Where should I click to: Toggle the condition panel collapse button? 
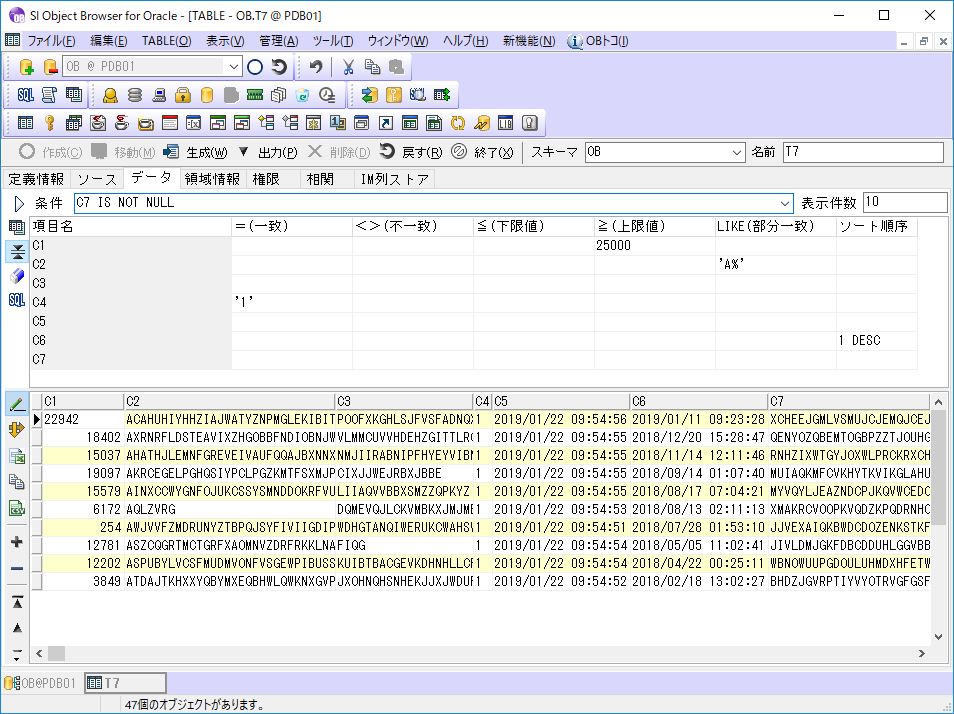tap(17, 251)
